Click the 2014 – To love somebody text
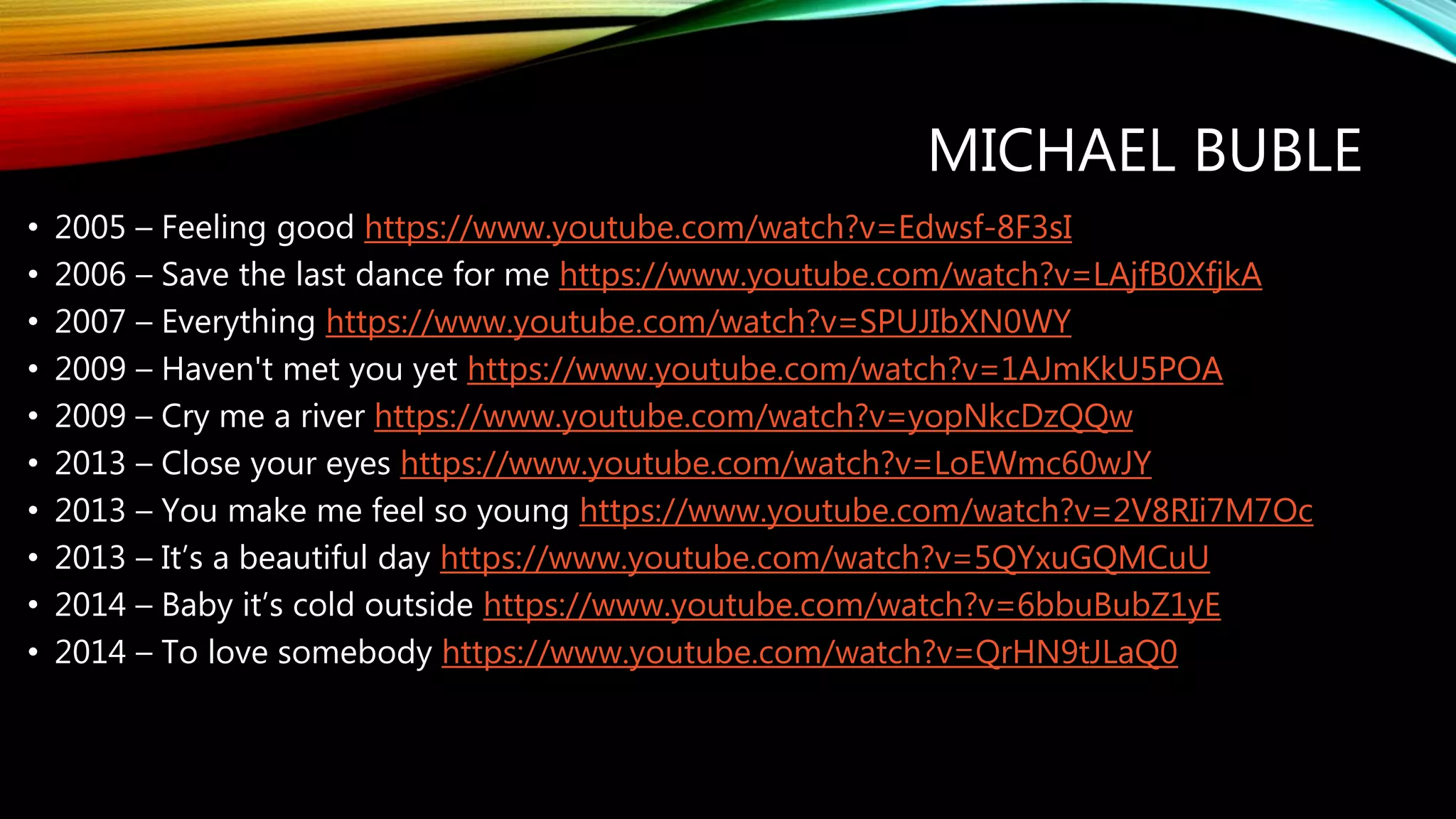 tap(243, 653)
